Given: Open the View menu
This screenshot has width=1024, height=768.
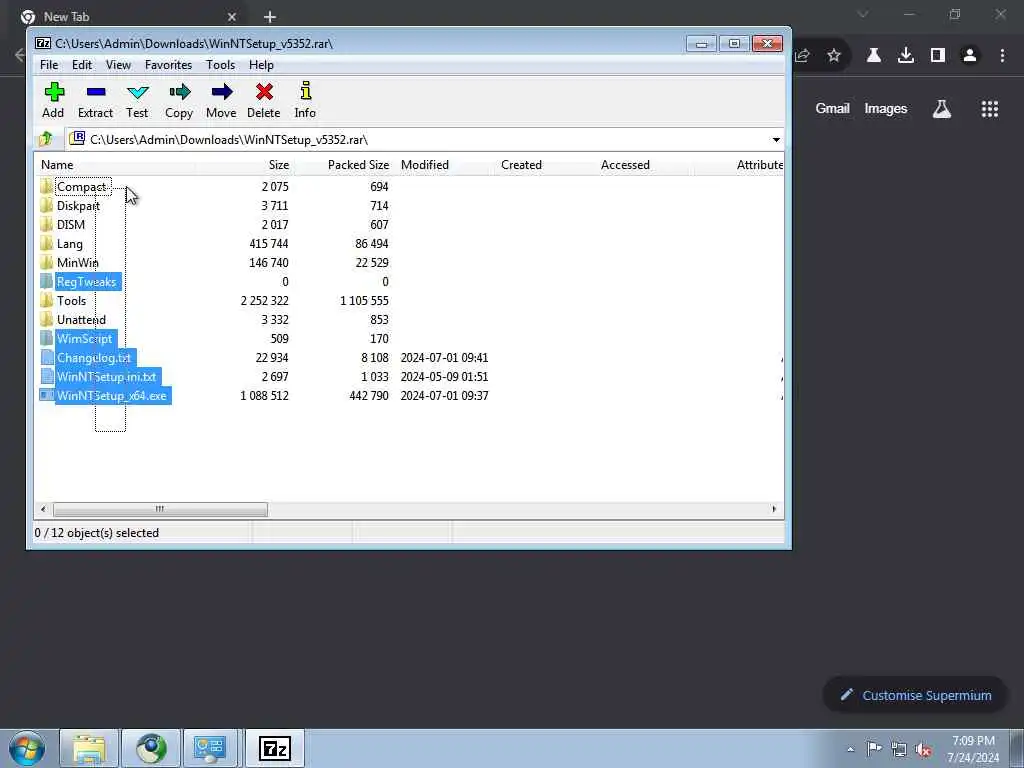Looking at the screenshot, I should 118,65.
